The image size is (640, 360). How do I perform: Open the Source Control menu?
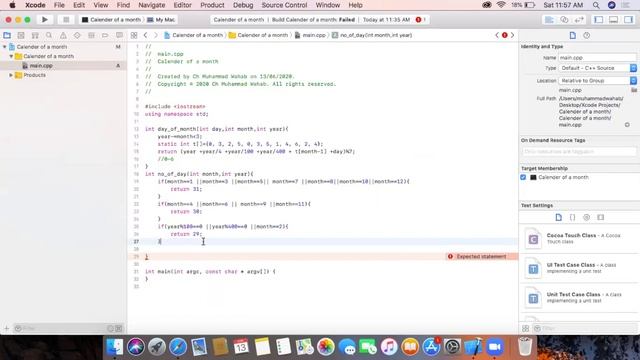(x=284, y=5)
